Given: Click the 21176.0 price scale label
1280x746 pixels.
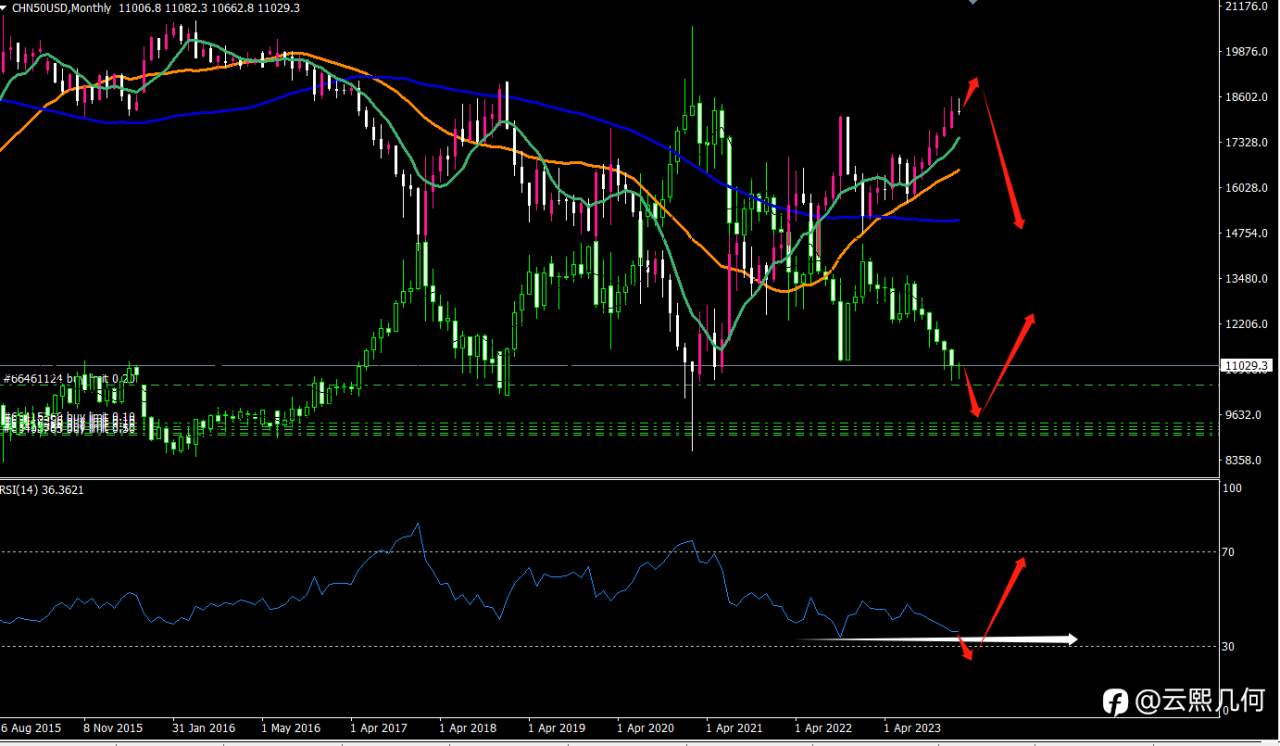Looking at the screenshot, I should pos(1246,6).
